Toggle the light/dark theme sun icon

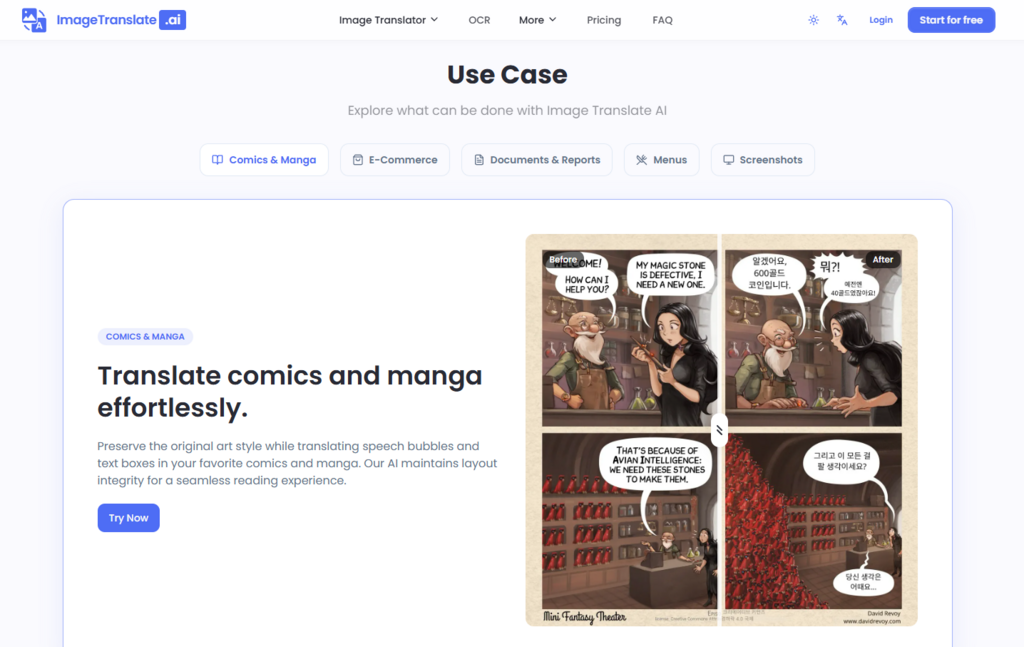point(813,20)
